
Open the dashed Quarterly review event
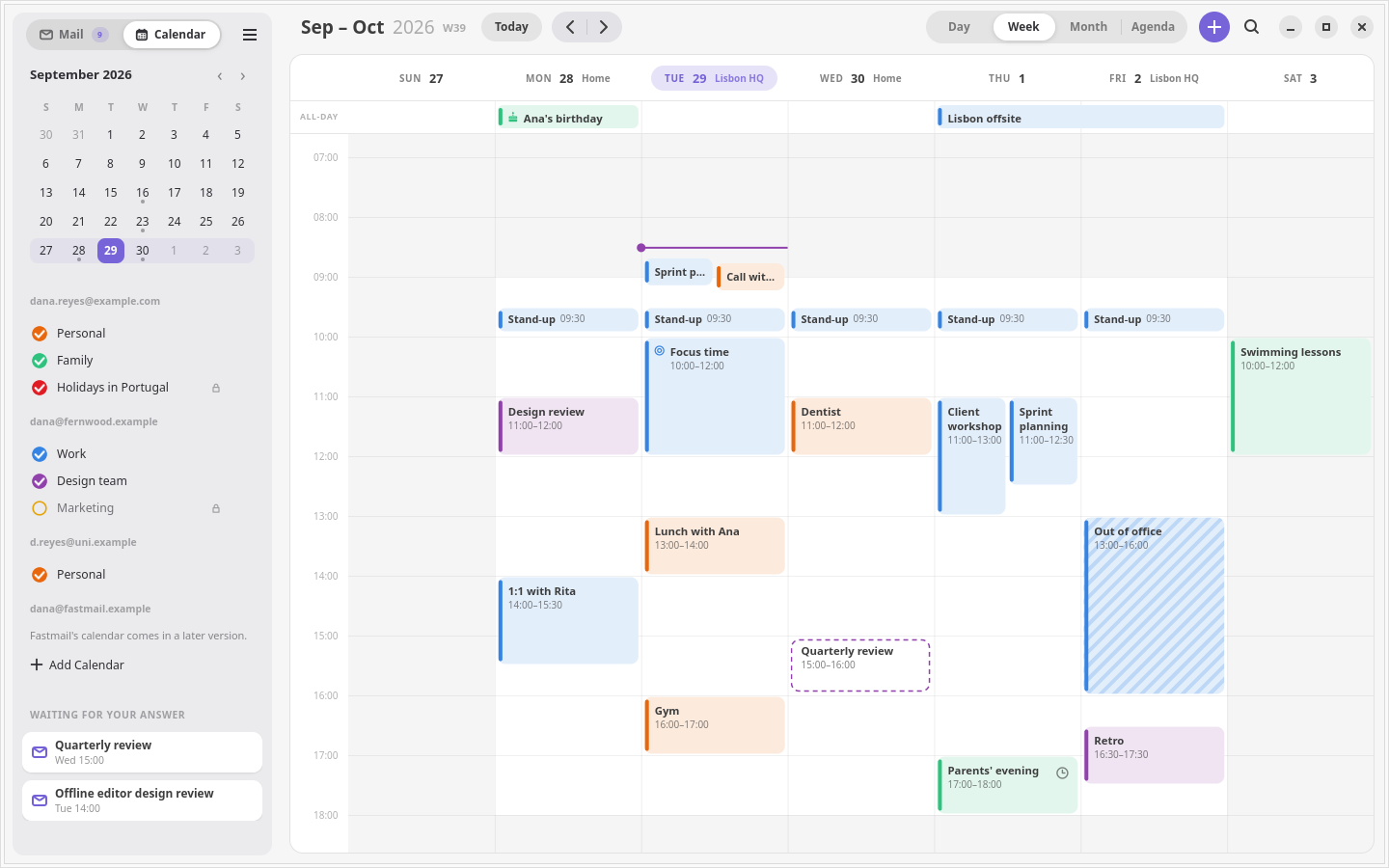point(860,665)
